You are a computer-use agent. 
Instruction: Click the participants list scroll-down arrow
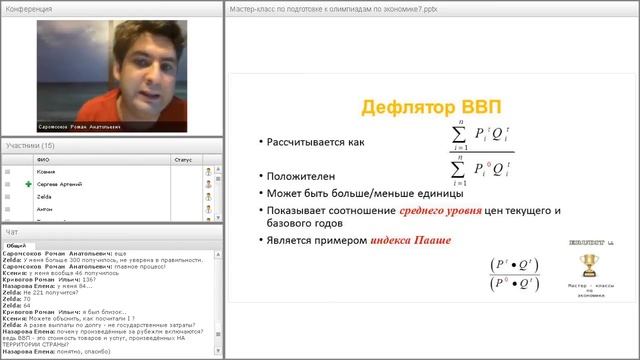click(x=218, y=218)
